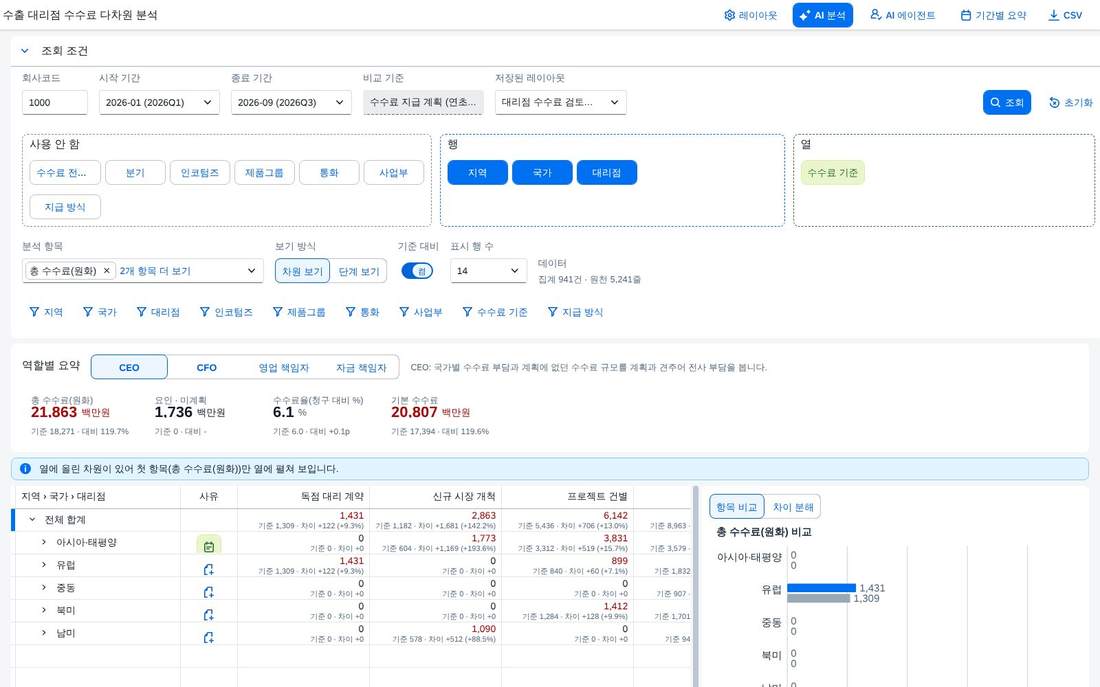Select the 단계 보기 view mode
The height and width of the screenshot is (687, 1100).
tap(358, 272)
